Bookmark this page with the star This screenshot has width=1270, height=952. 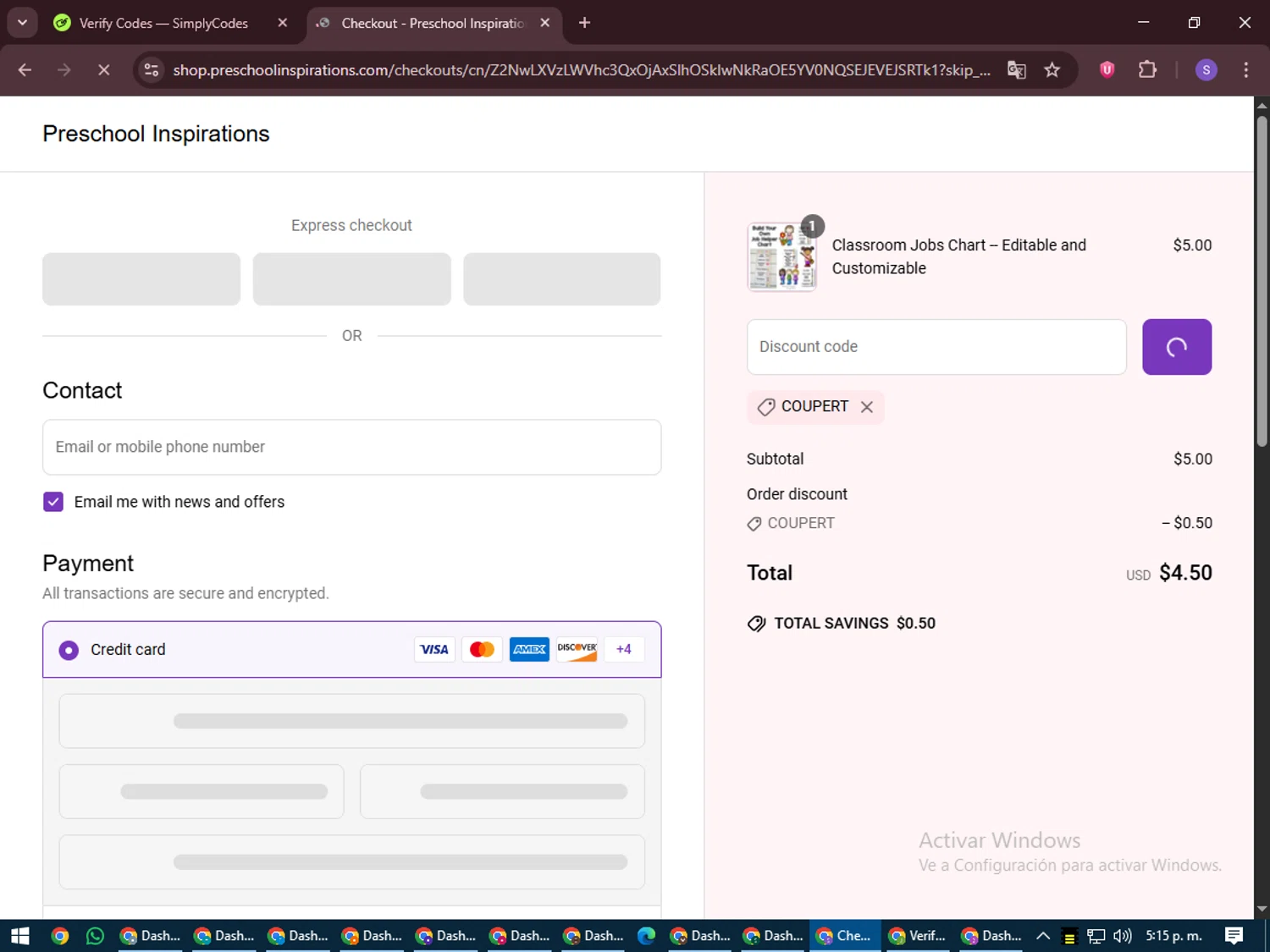[1052, 70]
